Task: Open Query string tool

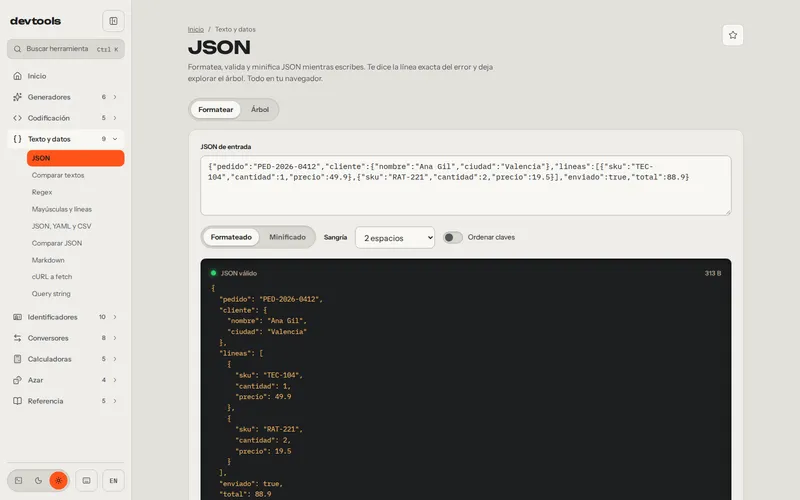Action: point(76,294)
